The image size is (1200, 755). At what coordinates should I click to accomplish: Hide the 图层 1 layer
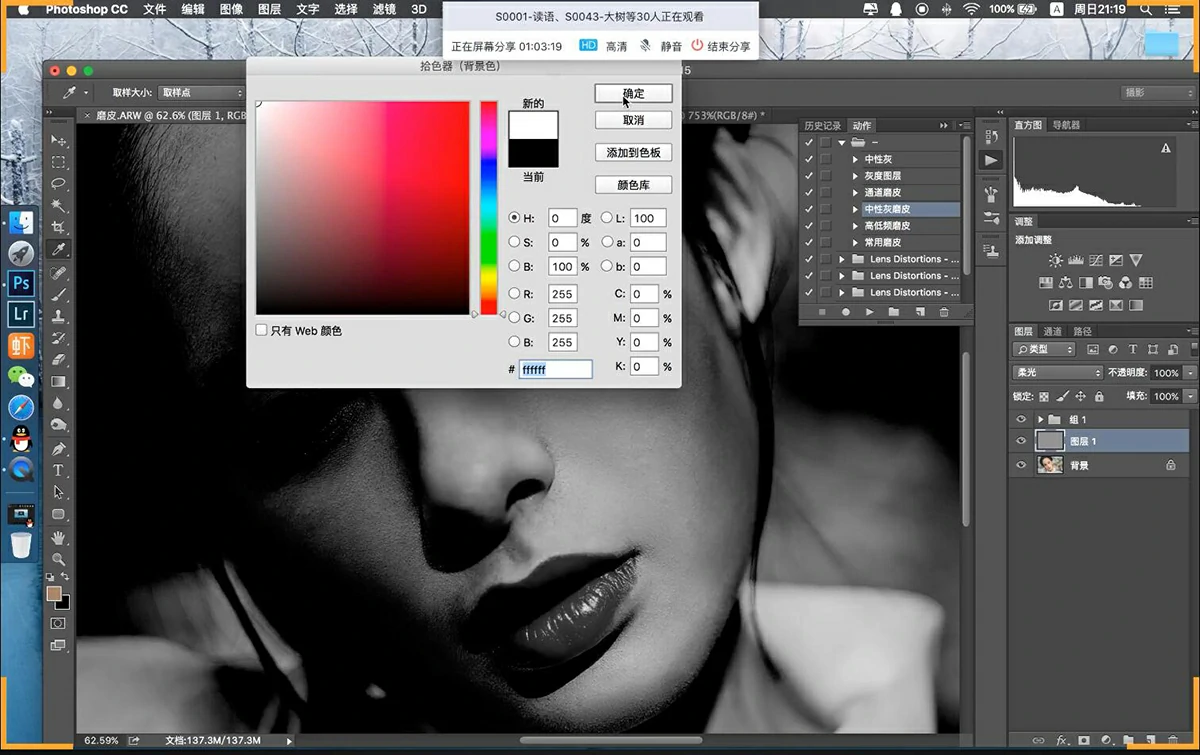click(1021, 441)
